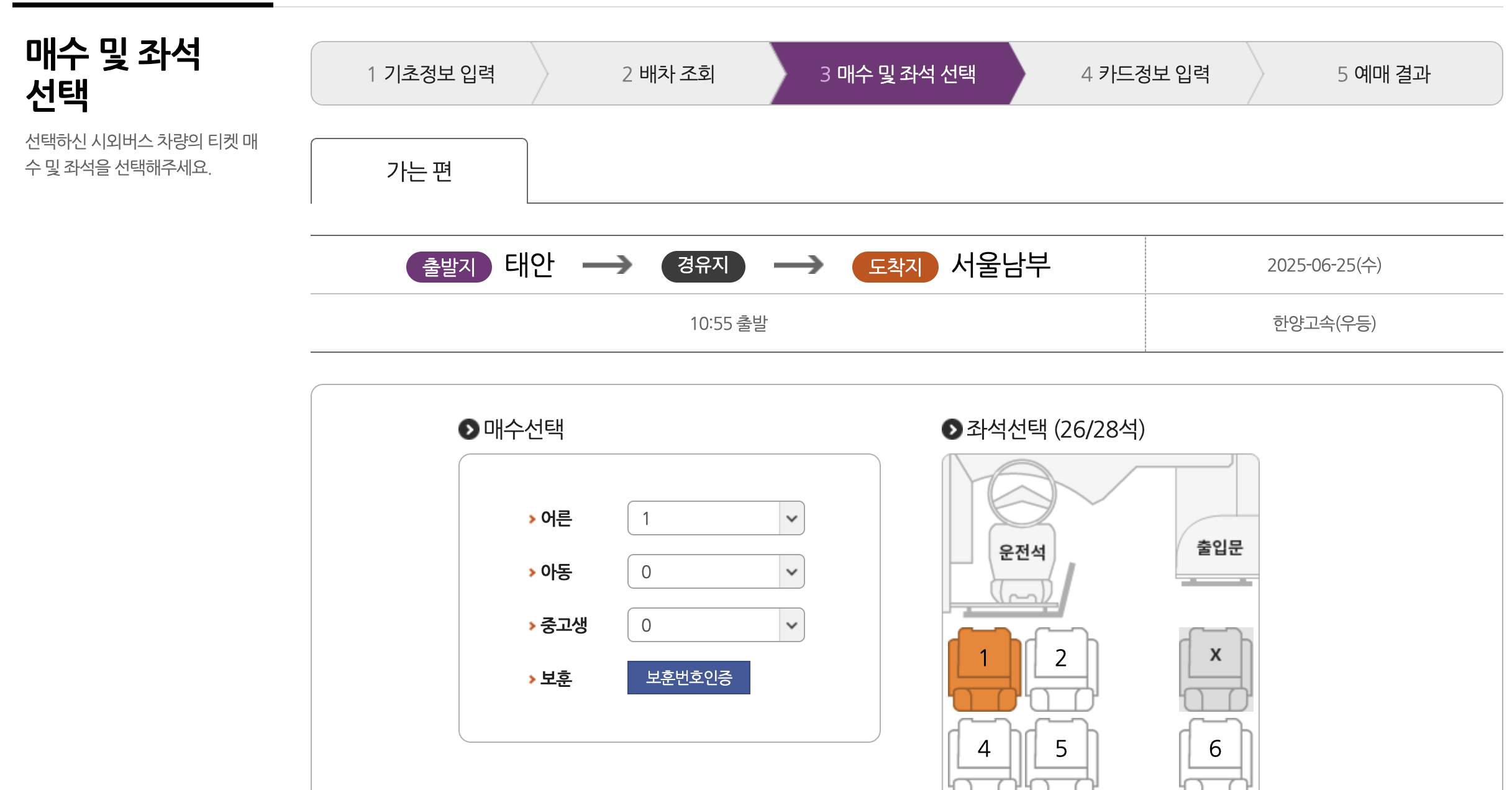Image resolution: width=1512 pixels, height=790 pixels.
Task: Open the 어른 passenger count dropdown
Action: 716,518
